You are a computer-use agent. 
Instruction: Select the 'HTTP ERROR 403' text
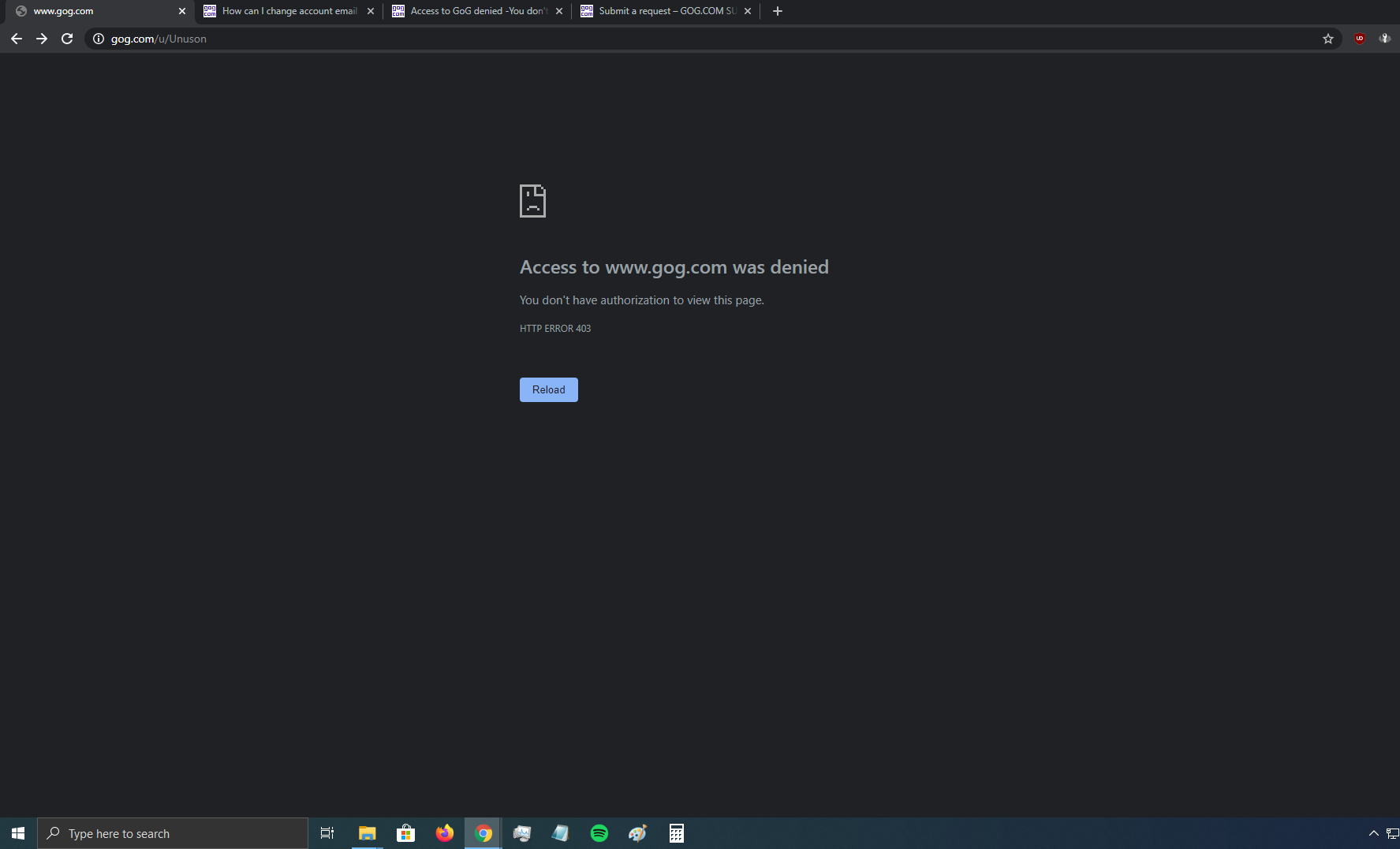(555, 329)
